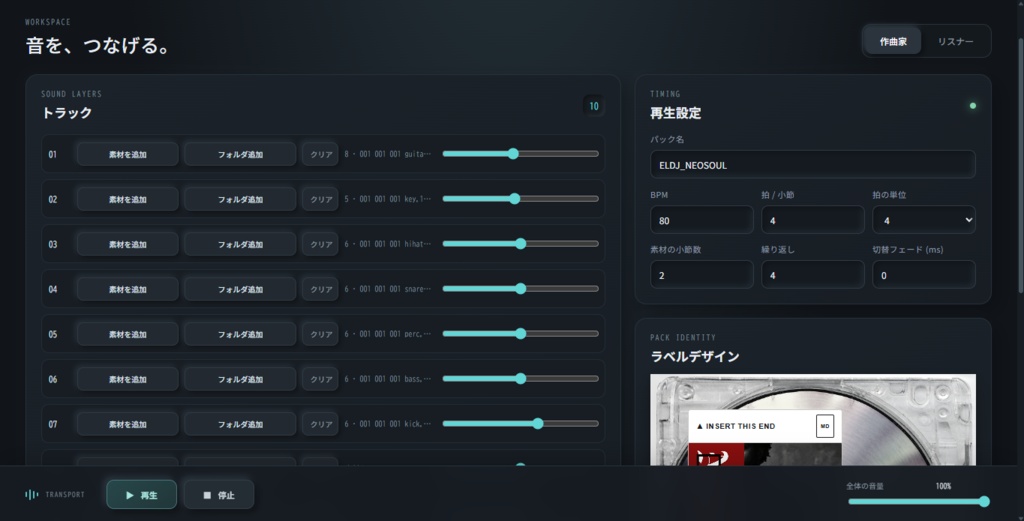Clear track 01
This screenshot has height=521, width=1024.
coord(320,154)
